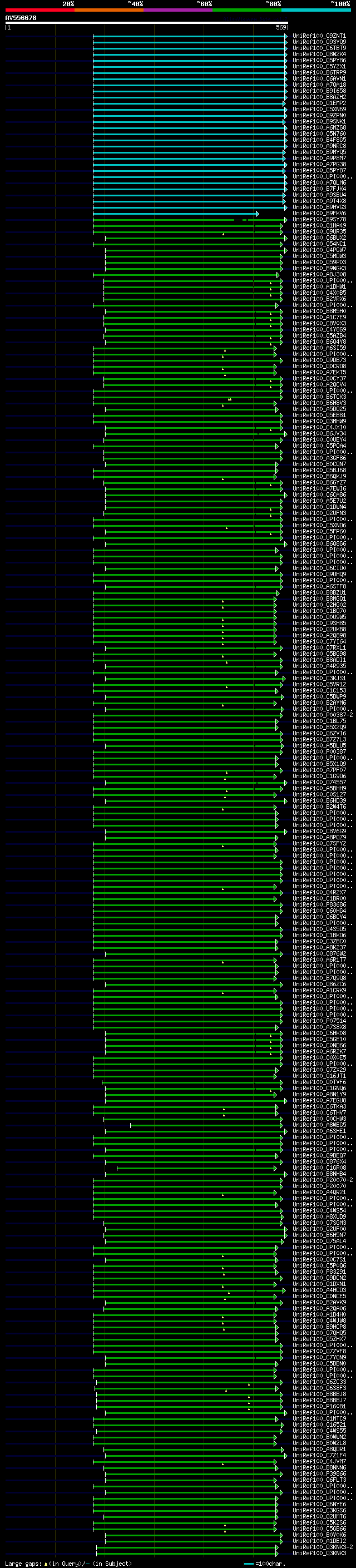Viewport: 356px width, 1568px height.
Task: Open the short cyan hit UniRef100_B9FKV6
Action: (x=319, y=213)
